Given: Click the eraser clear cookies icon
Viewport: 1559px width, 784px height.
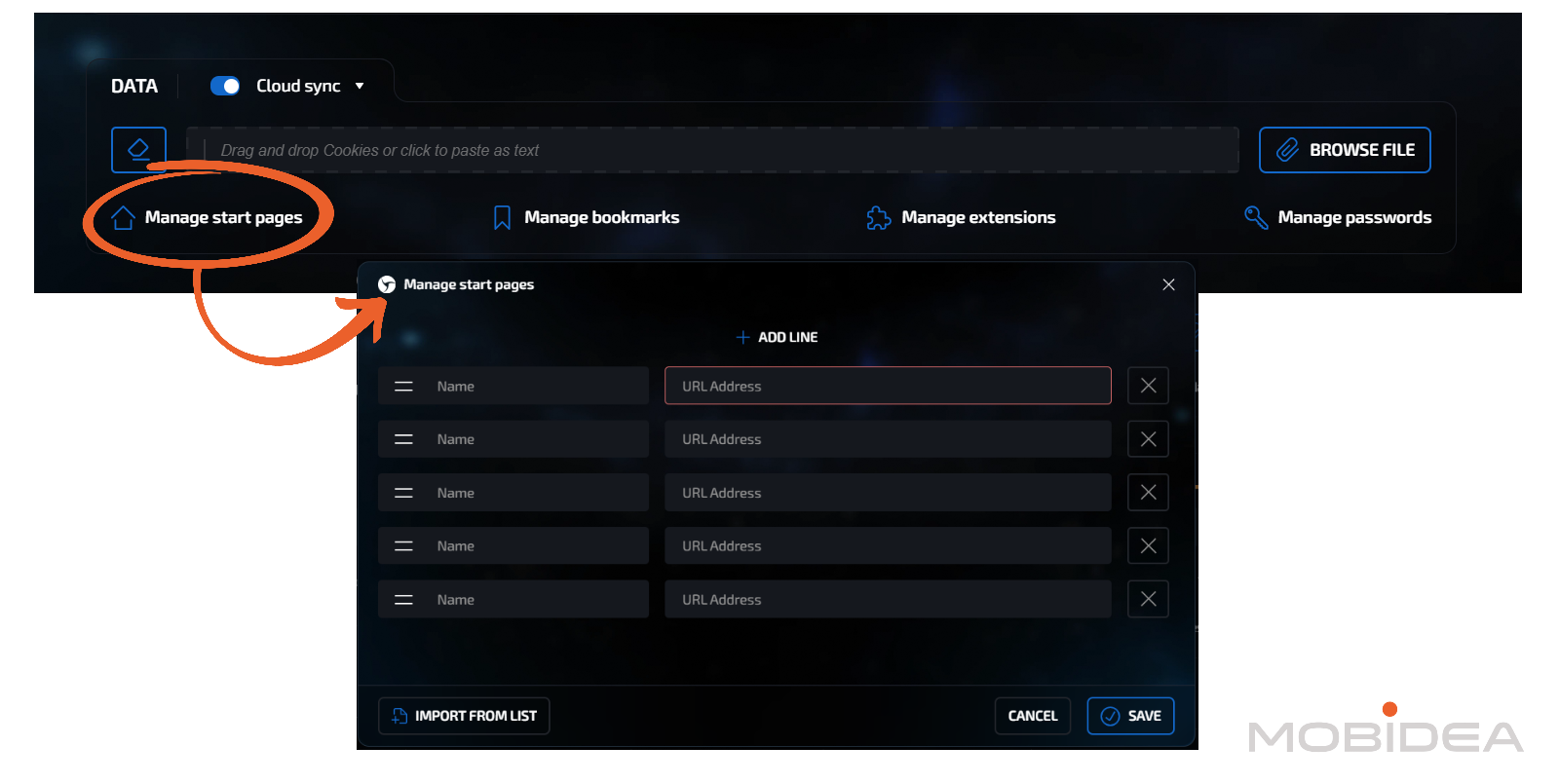Looking at the screenshot, I should (138, 149).
